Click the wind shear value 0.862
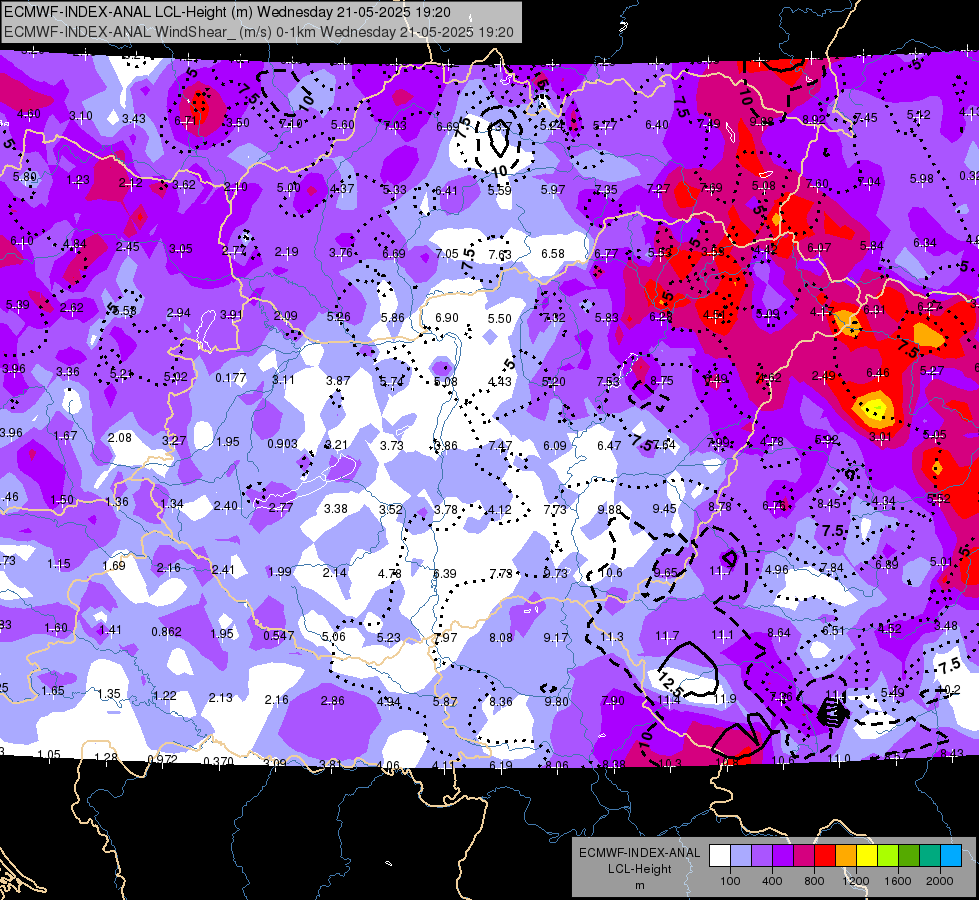979x900 pixels. pos(167,632)
